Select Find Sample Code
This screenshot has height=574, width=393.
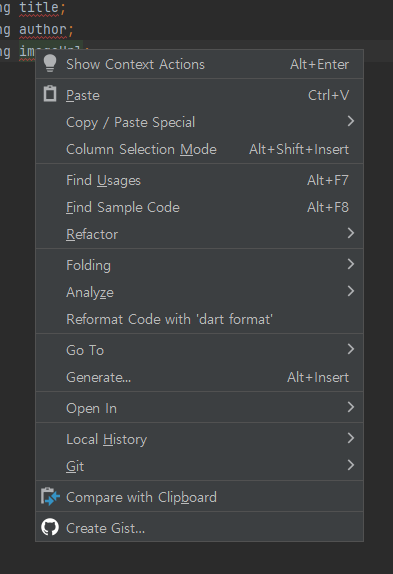199,207
